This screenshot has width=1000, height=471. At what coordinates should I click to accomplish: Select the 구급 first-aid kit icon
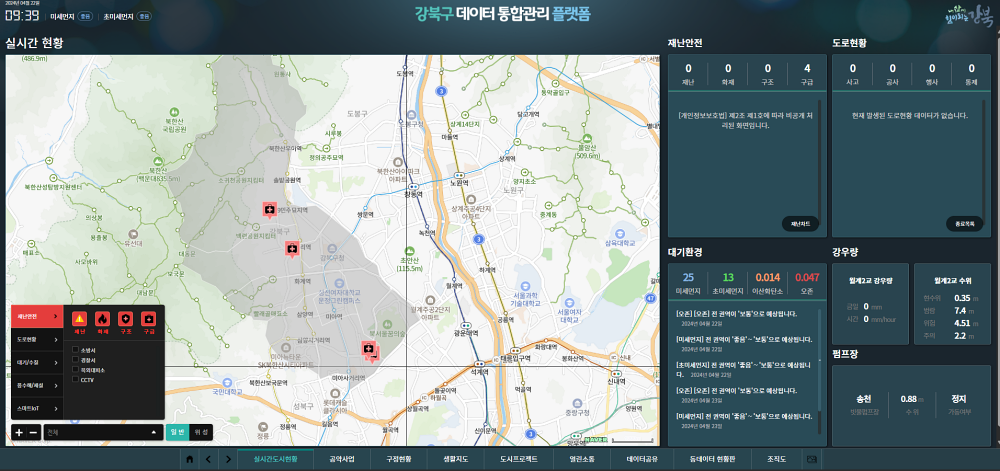click(148, 319)
